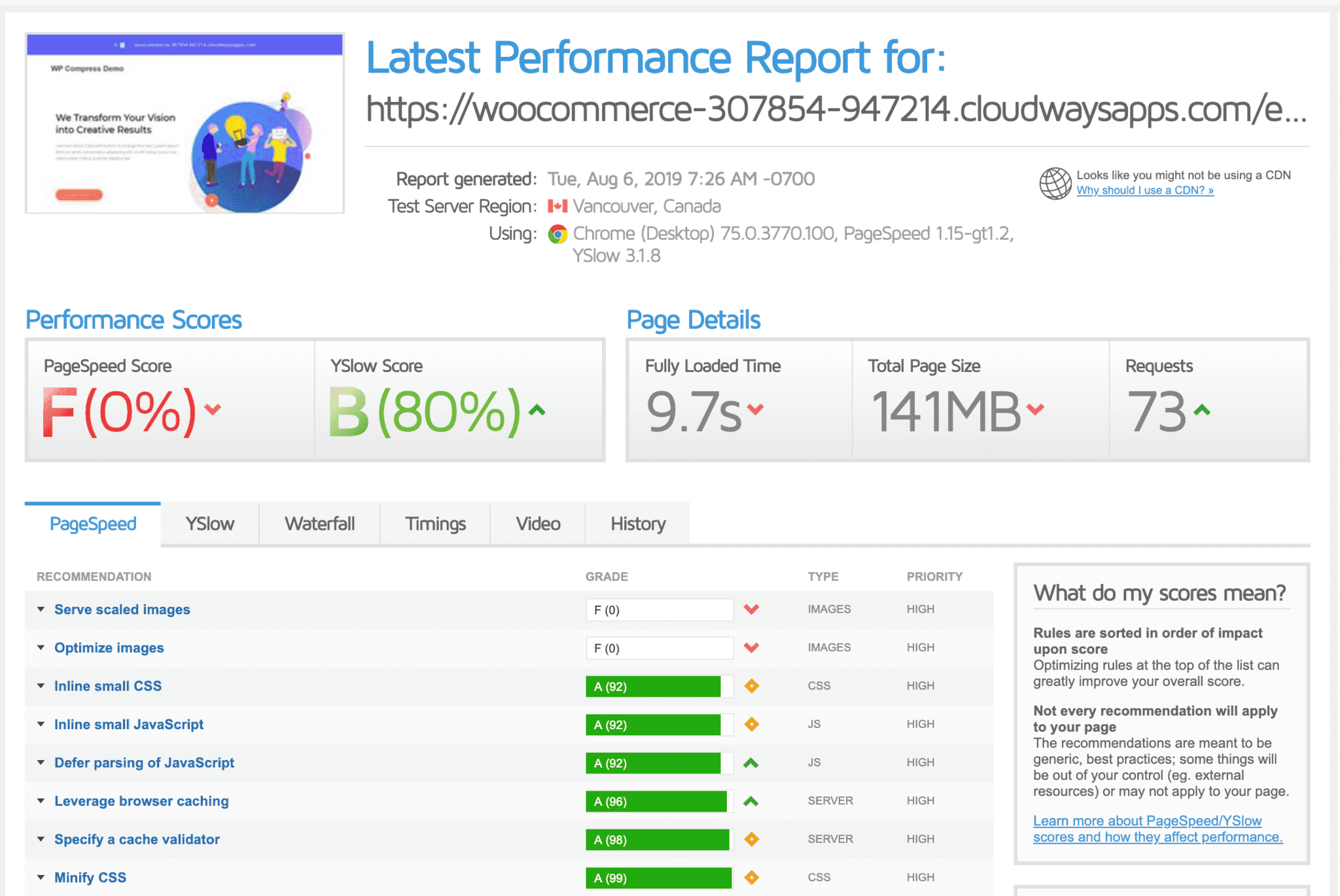This screenshot has height=896, width=1340.
Task: Open the History tab
Action: coord(638,524)
